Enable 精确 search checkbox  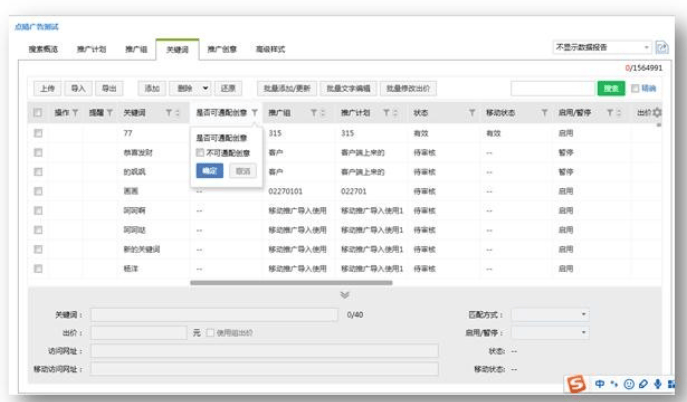[x=635, y=88]
